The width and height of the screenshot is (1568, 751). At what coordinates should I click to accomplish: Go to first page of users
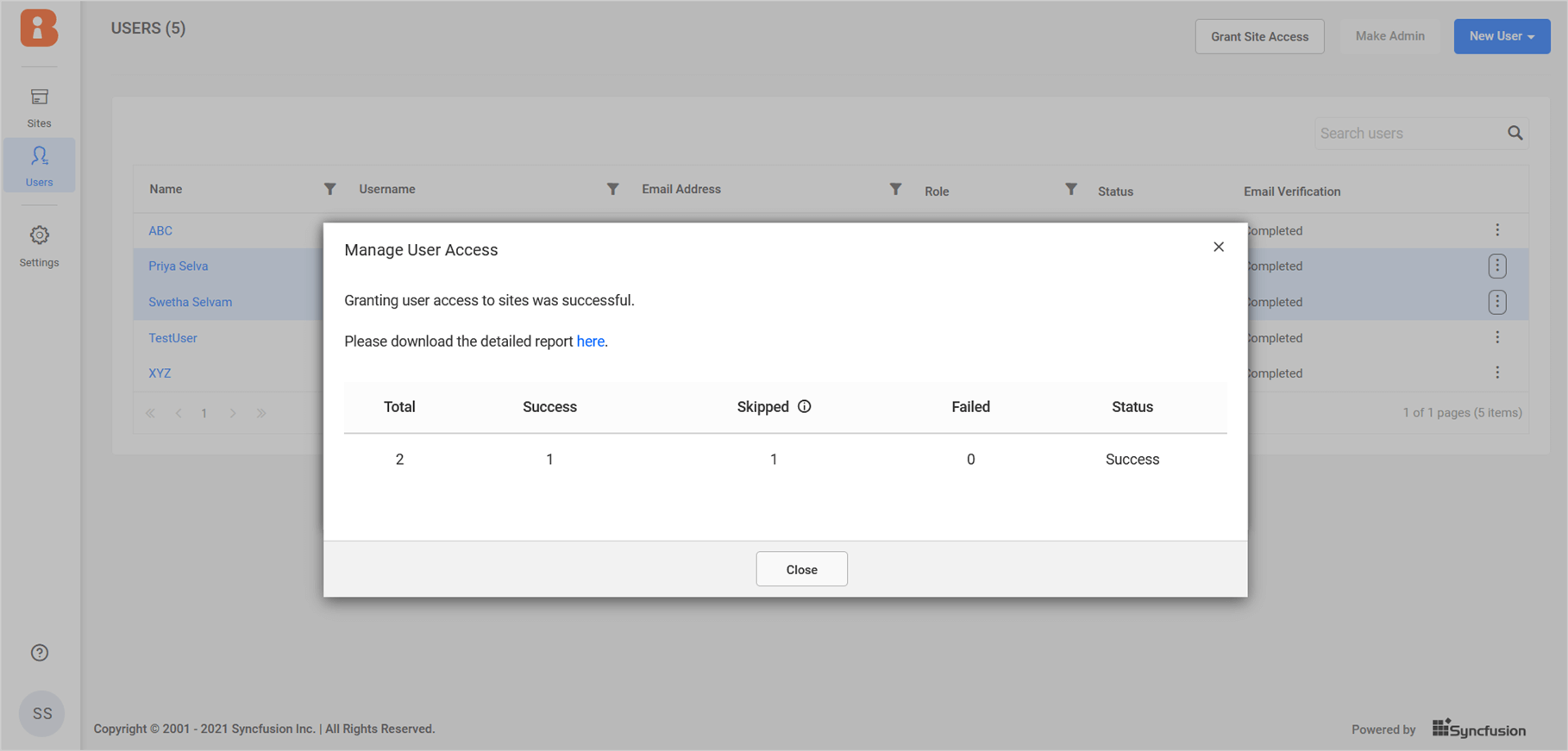click(151, 413)
